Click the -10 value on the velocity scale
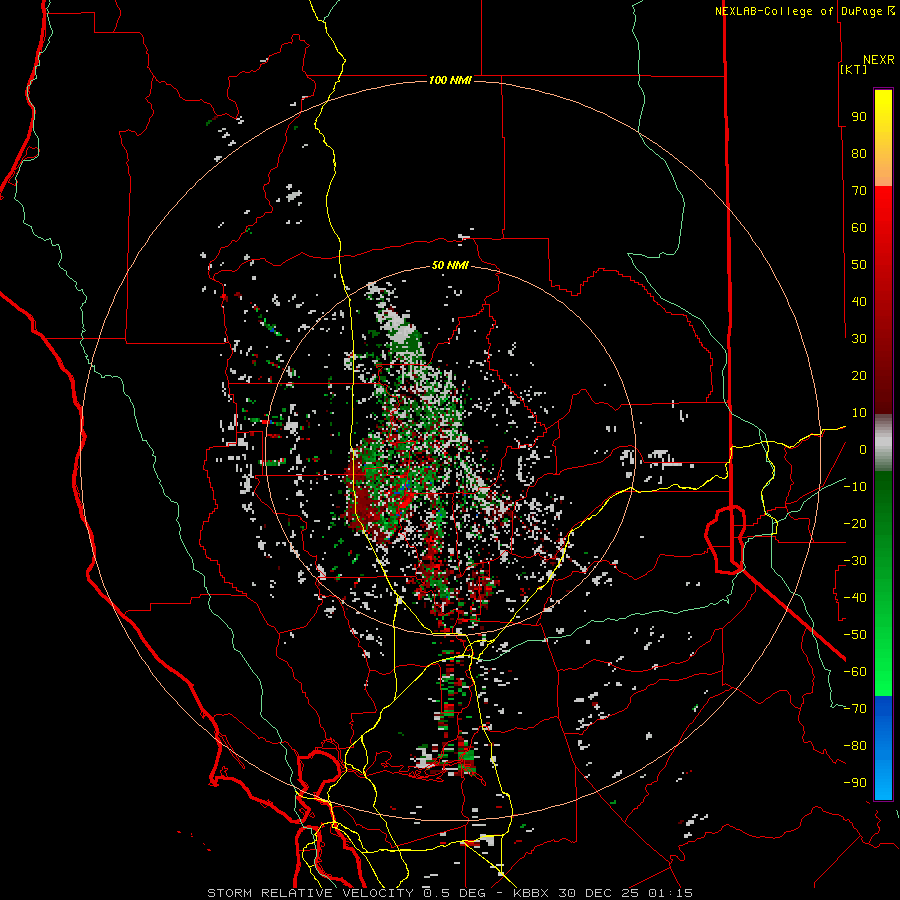 (855, 487)
